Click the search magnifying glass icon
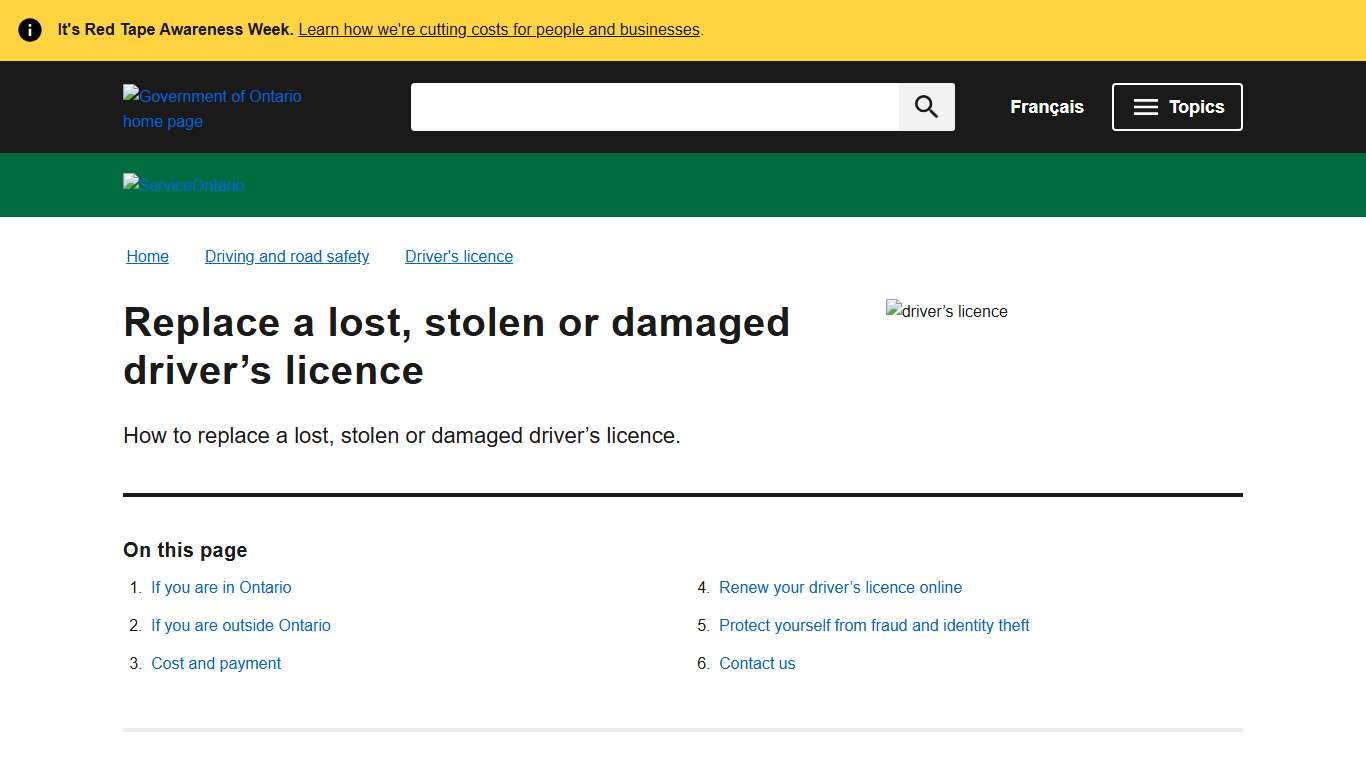This screenshot has width=1366, height=768. tap(925, 106)
